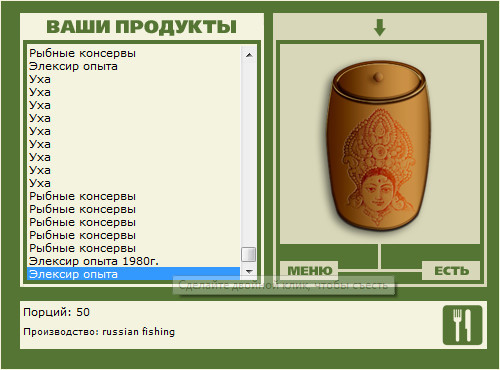
Task: Select the highlighted Элексир опыта row
Action: 133,274
